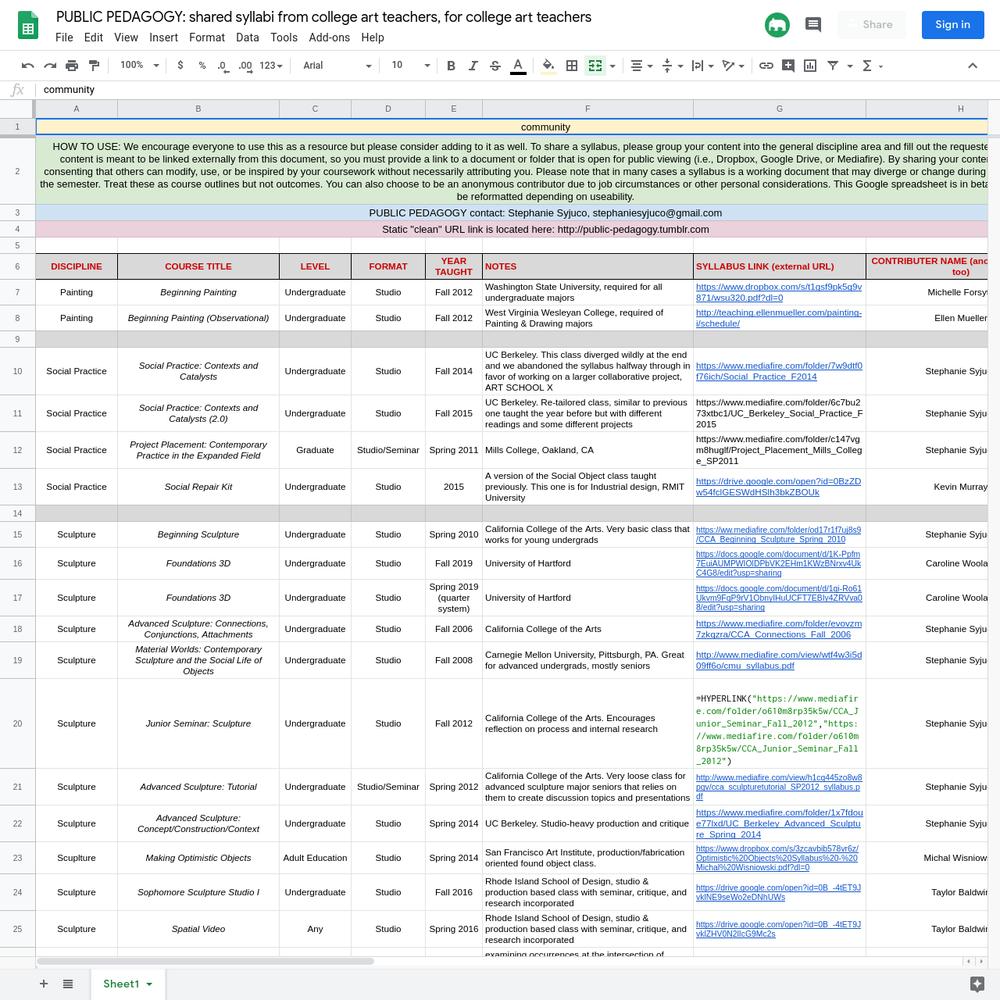Decrease decimal places
This screenshot has height=1000, width=1000.
pyautogui.click(x=223, y=66)
